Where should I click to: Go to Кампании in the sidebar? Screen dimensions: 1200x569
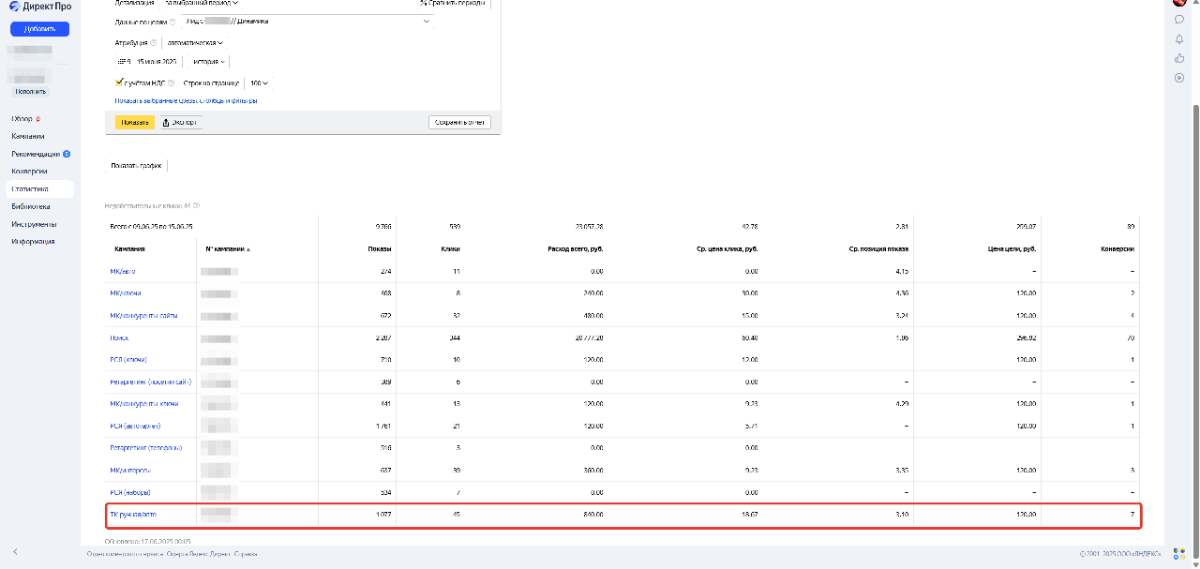pyautogui.click(x=28, y=136)
